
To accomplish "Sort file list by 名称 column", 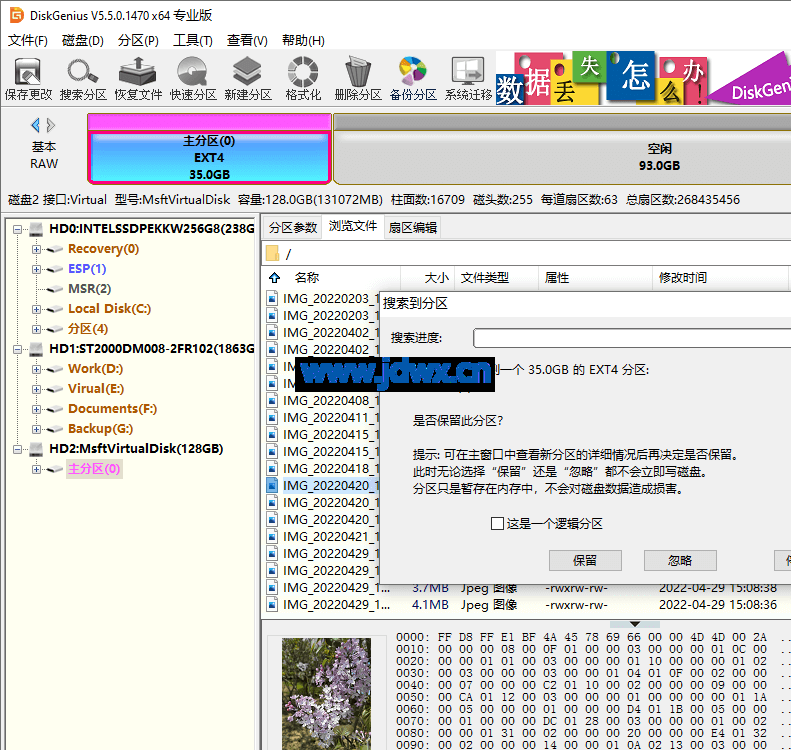I will 307,277.
